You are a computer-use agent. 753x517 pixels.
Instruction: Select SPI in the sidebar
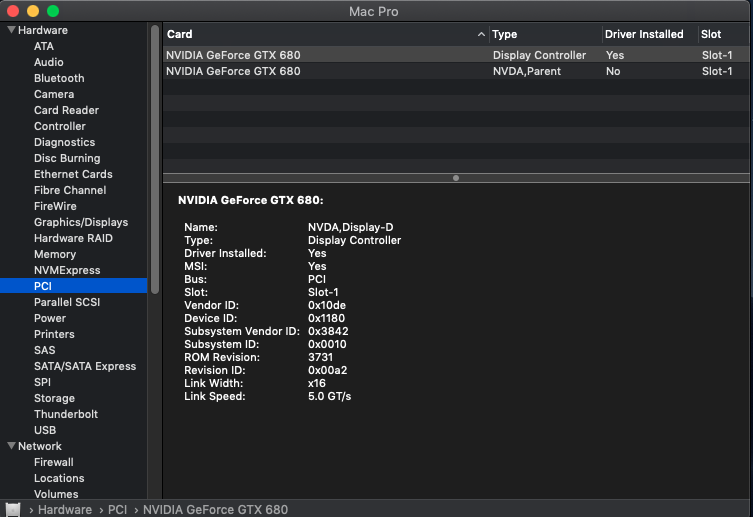pos(42,382)
